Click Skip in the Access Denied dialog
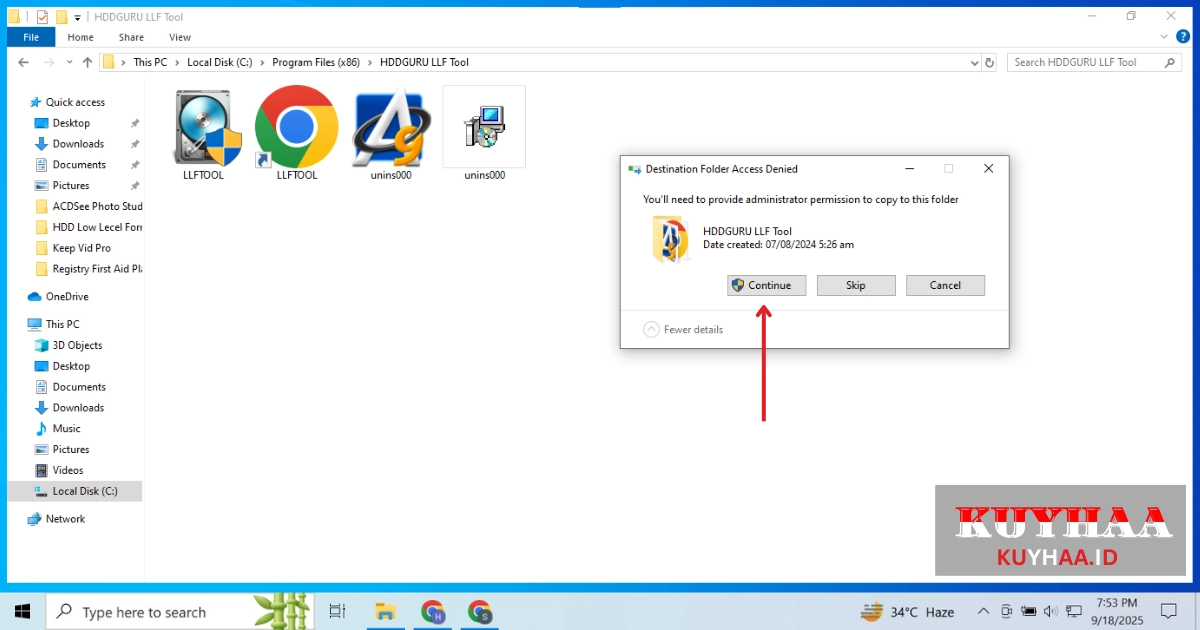 [856, 285]
